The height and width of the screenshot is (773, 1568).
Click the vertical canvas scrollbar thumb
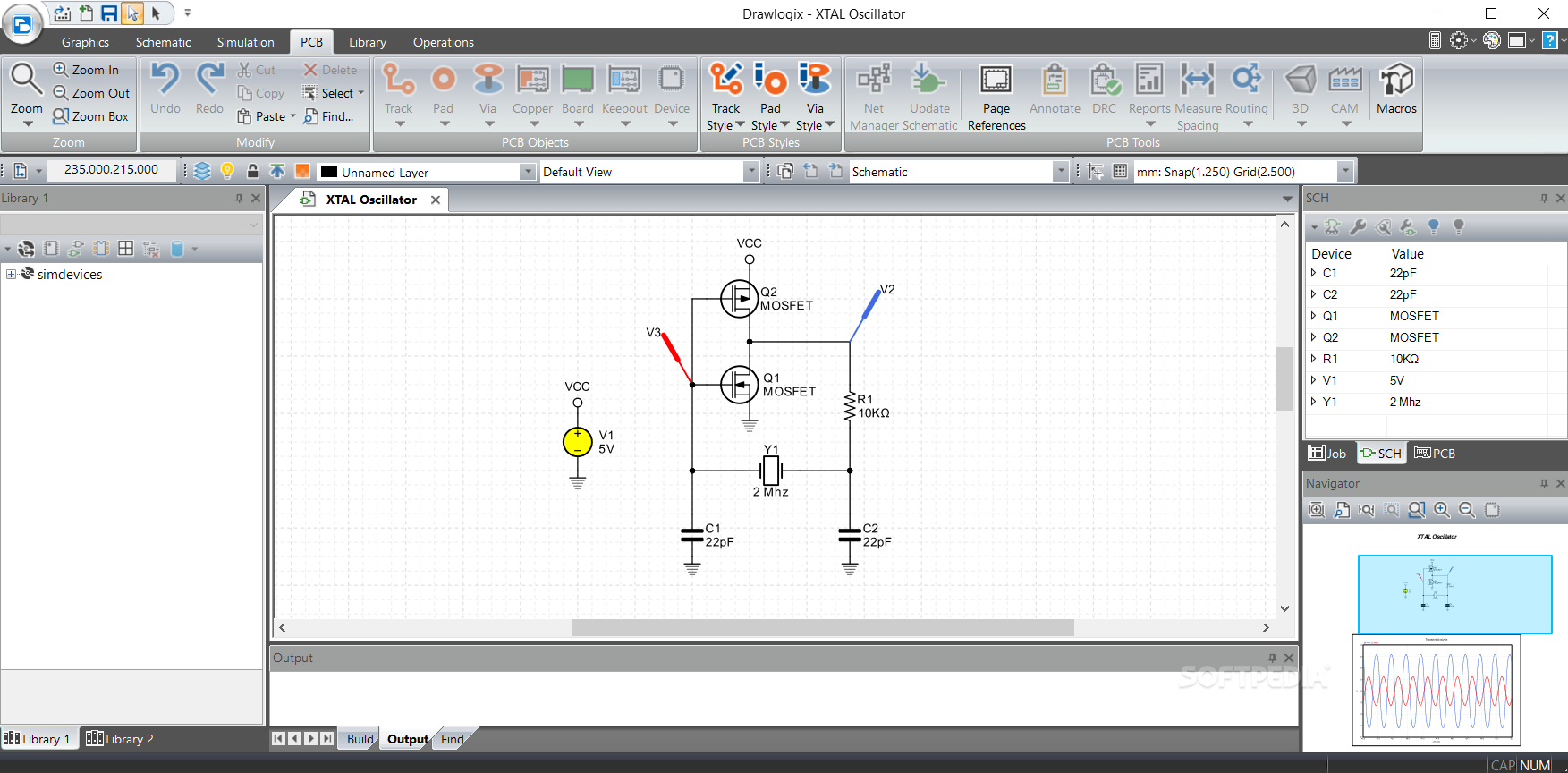tap(1284, 379)
